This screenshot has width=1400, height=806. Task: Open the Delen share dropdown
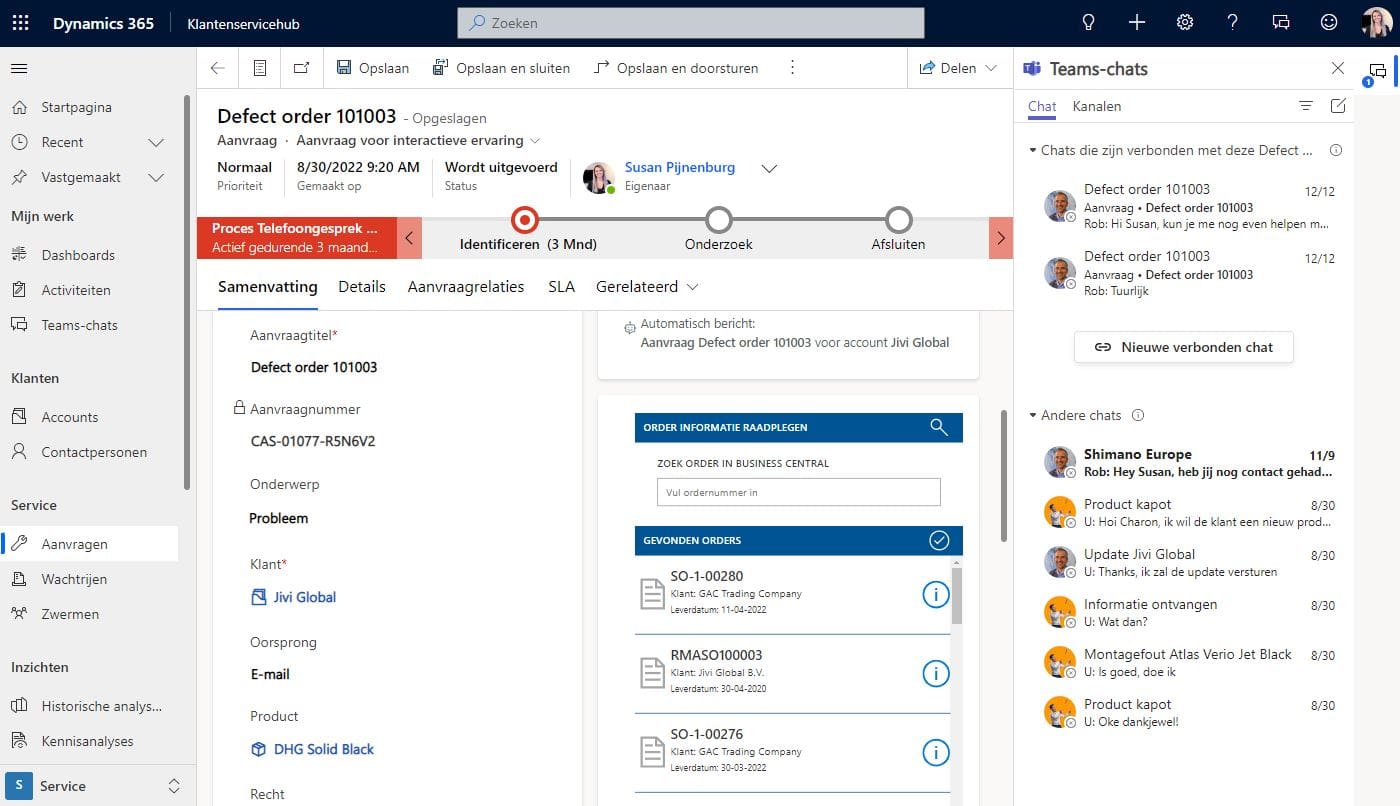click(958, 68)
